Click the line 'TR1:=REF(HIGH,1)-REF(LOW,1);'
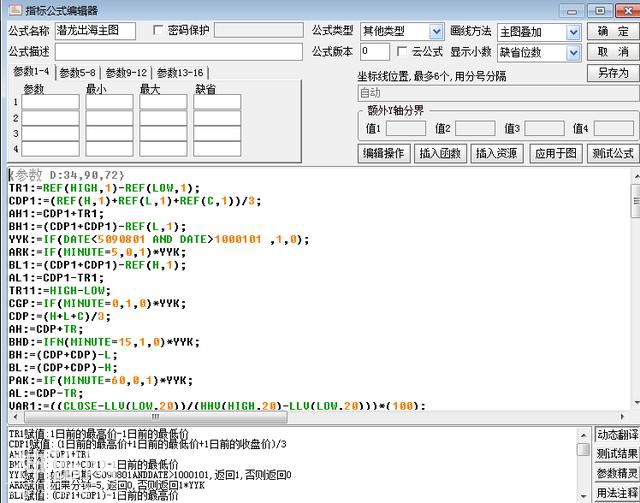The height and width of the screenshot is (503, 640). tap(104, 188)
